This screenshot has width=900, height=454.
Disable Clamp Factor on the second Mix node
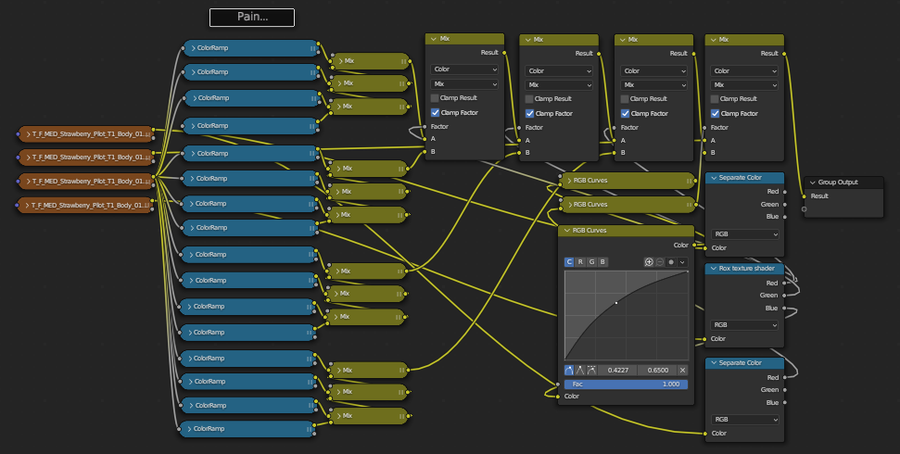coord(529,113)
